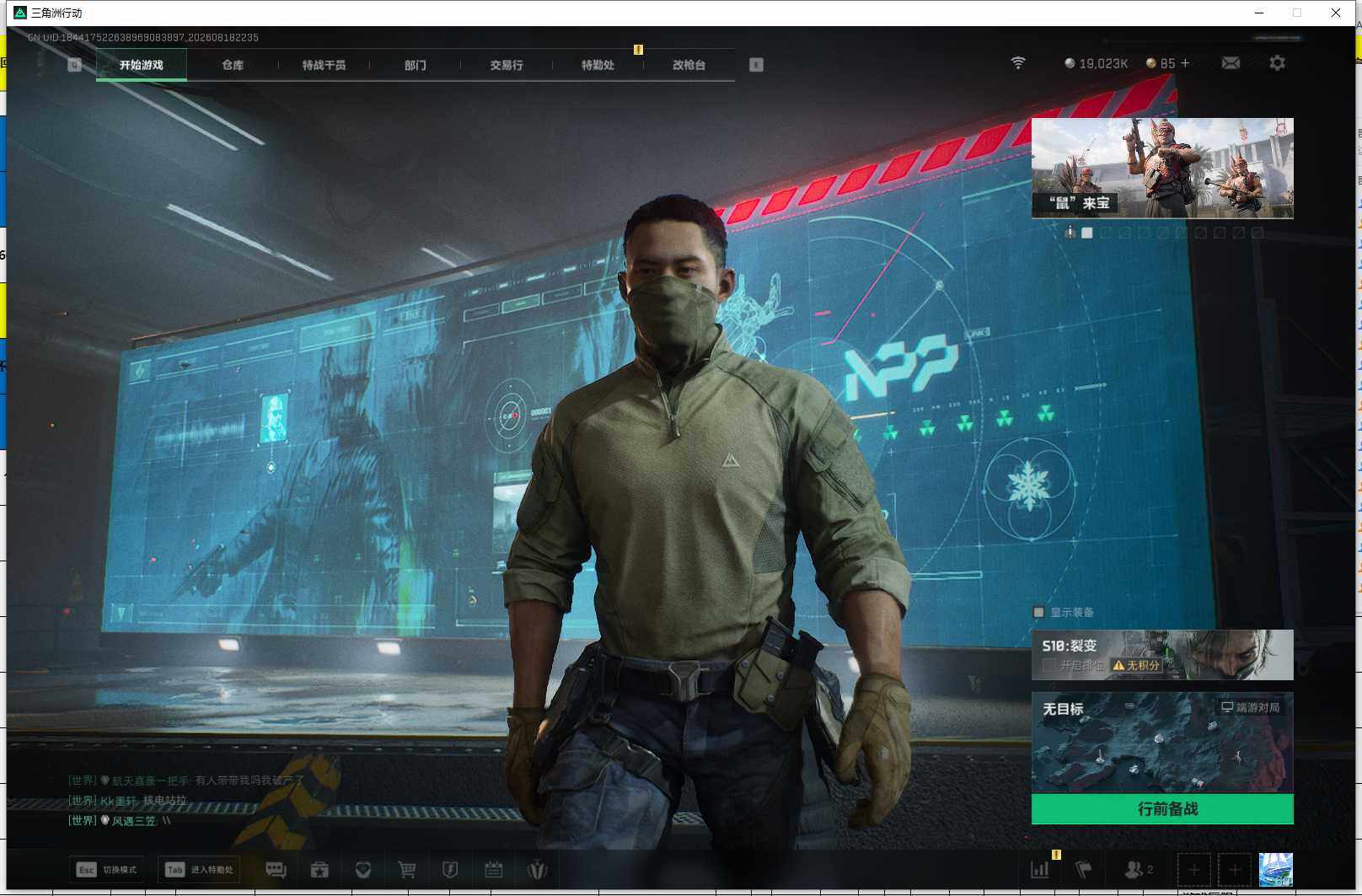Image resolution: width=1362 pixels, height=896 pixels.
Task: Click the 端游对局 match type label
Action: click(x=1251, y=707)
